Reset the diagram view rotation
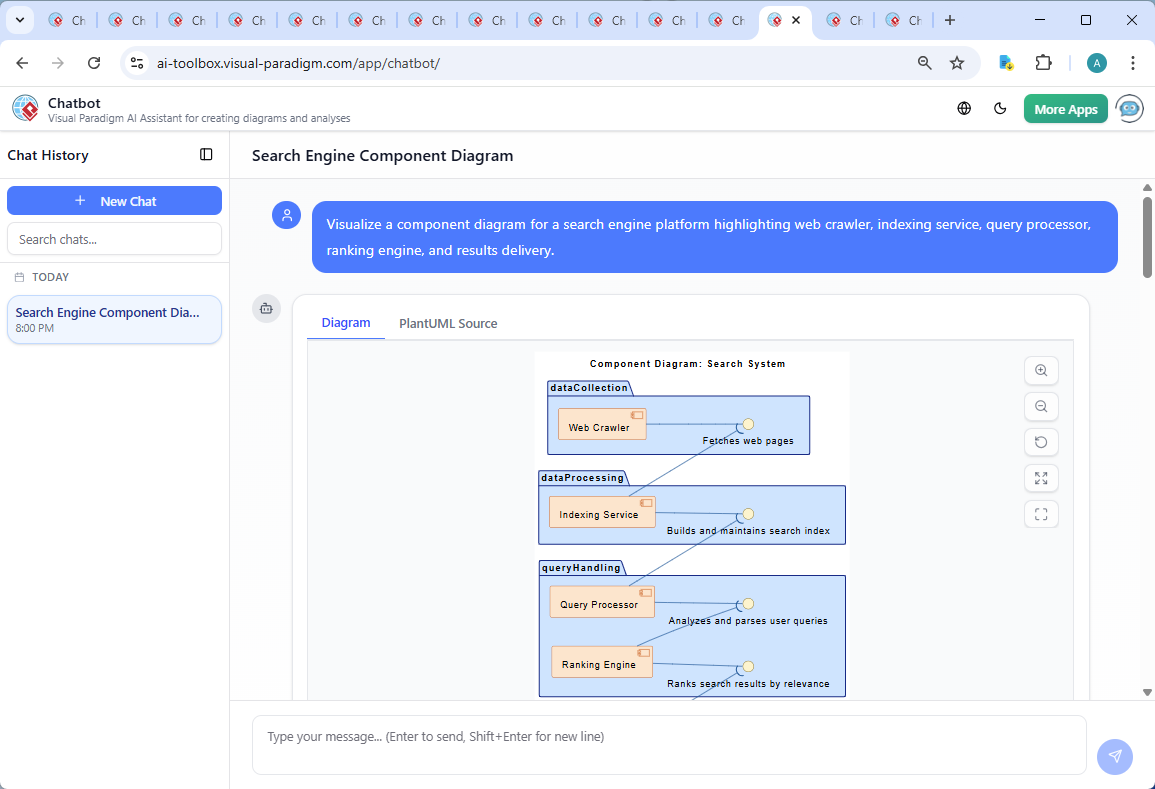The height and width of the screenshot is (789, 1155). point(1041,442)
